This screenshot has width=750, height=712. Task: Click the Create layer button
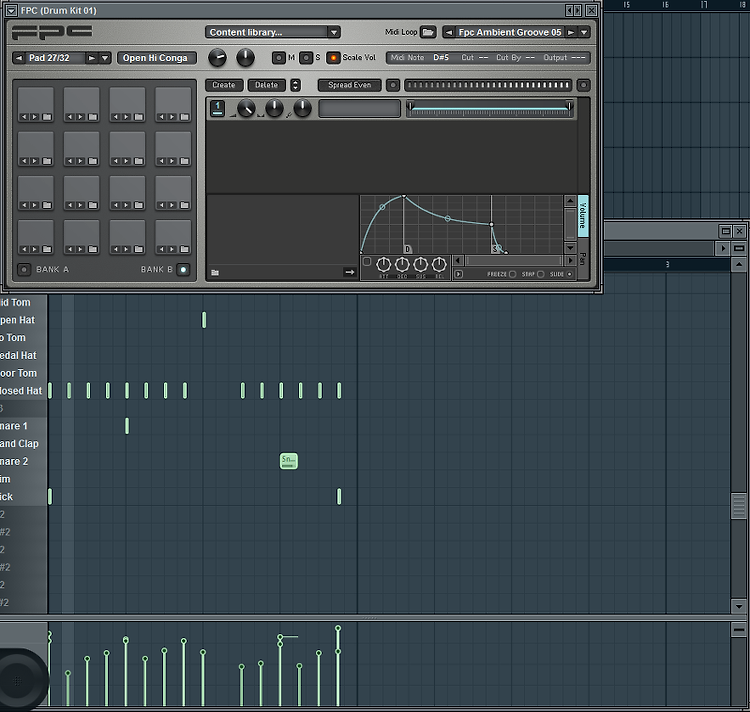coord(224,85)
